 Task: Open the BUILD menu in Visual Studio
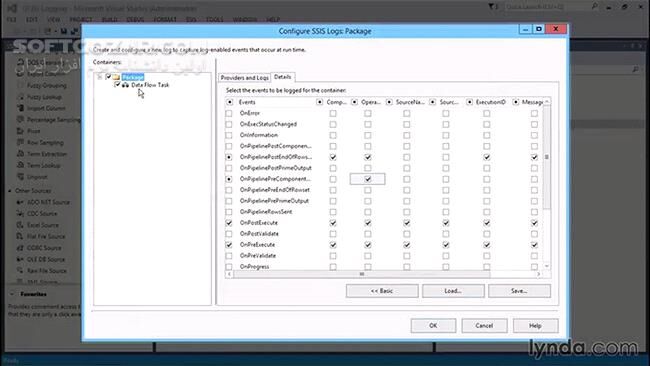coord(109,19)
